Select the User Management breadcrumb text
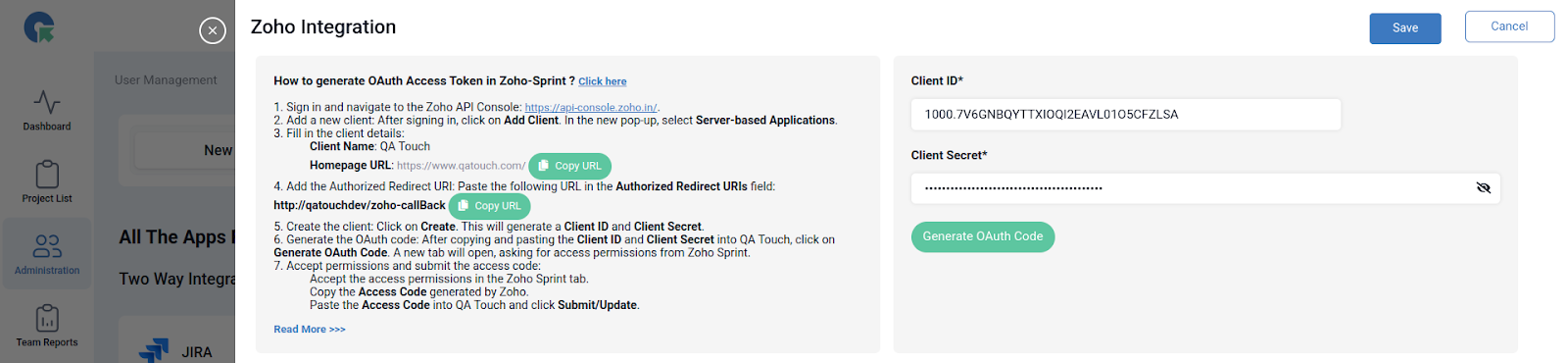This screenshot has height=363, width=1568. 166,80
